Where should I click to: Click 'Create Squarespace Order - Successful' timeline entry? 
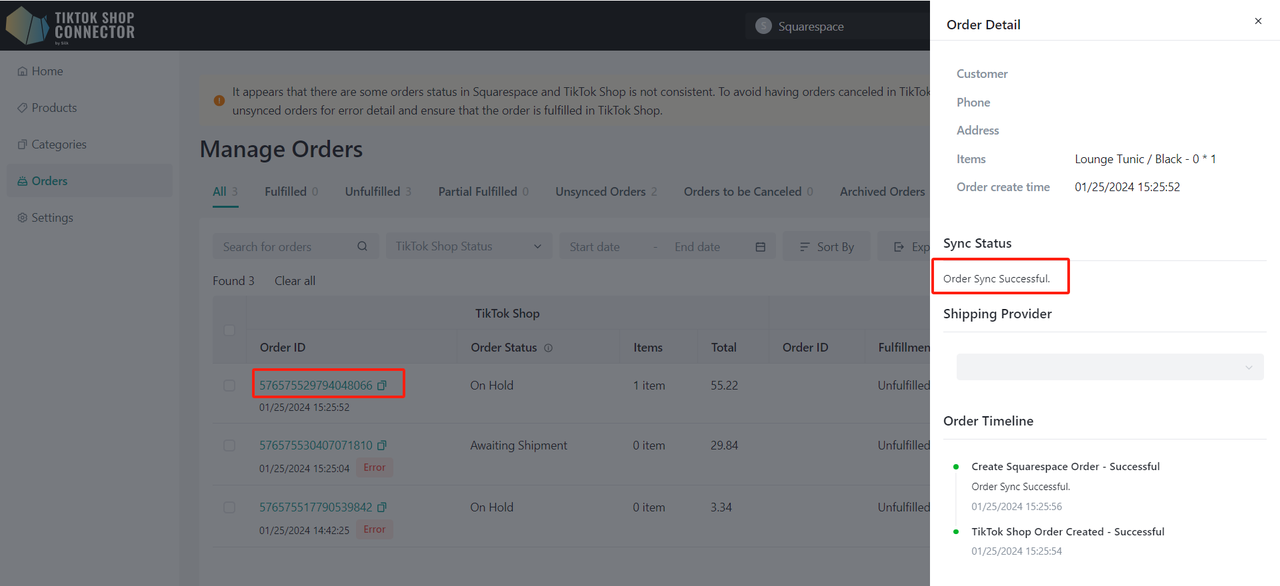click(1066, 466)
